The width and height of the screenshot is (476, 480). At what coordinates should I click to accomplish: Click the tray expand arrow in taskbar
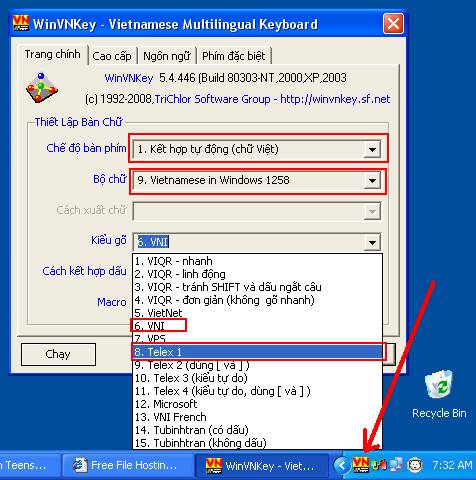[341, 465]
